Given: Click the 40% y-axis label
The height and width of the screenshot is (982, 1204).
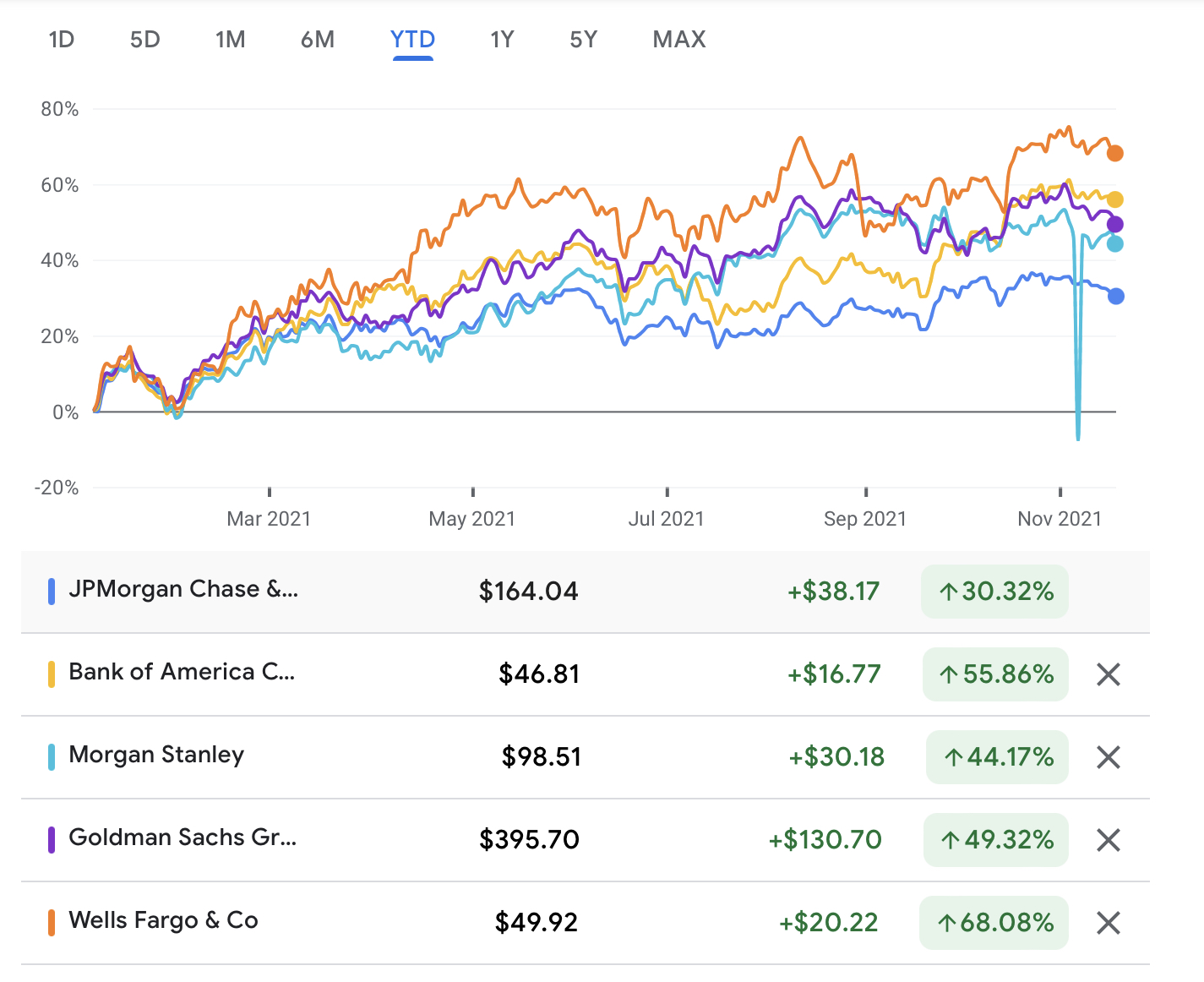Looking at the screenshot, I should point(60,260).
